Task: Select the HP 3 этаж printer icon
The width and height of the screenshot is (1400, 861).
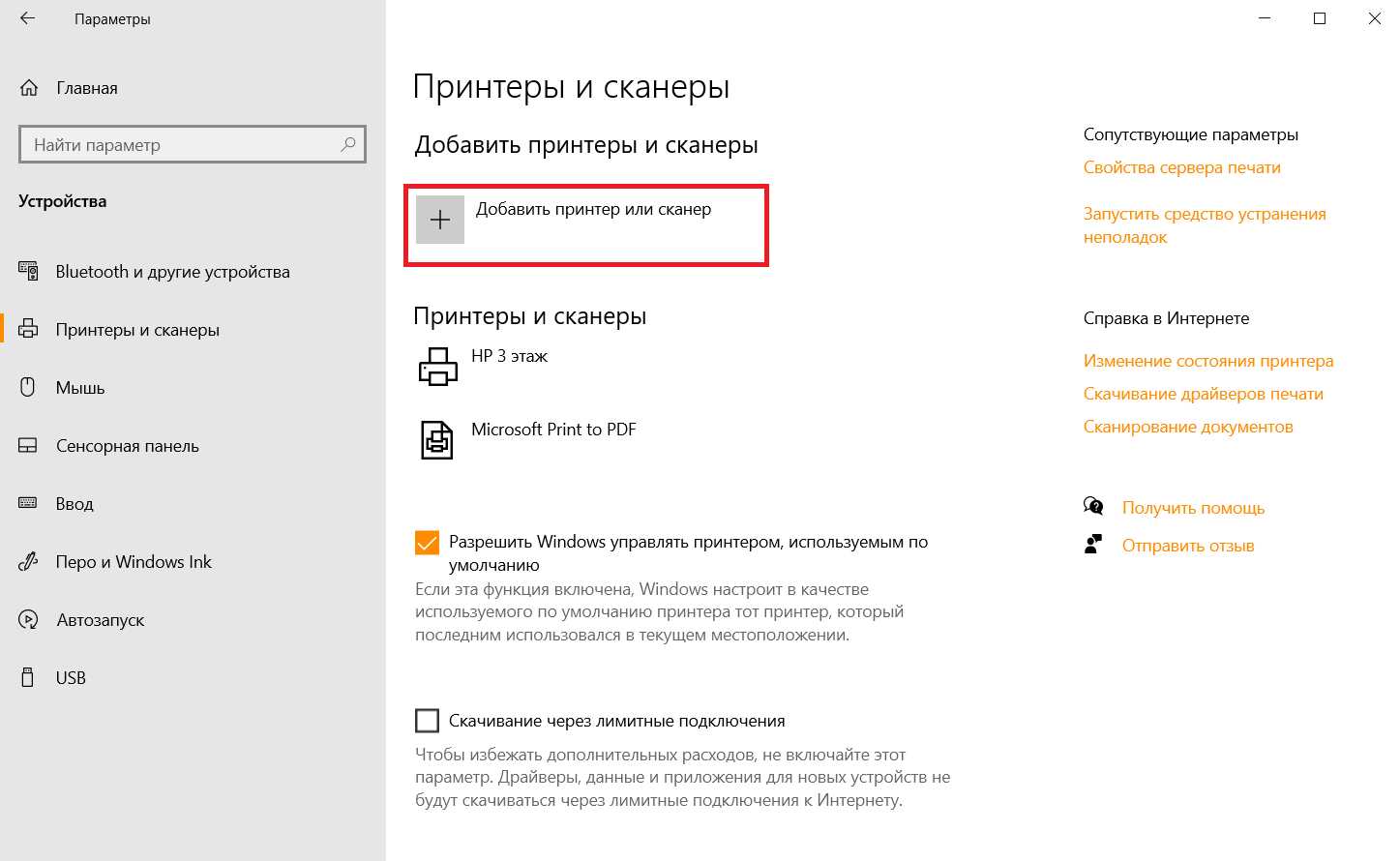Action: pos(437,367)
